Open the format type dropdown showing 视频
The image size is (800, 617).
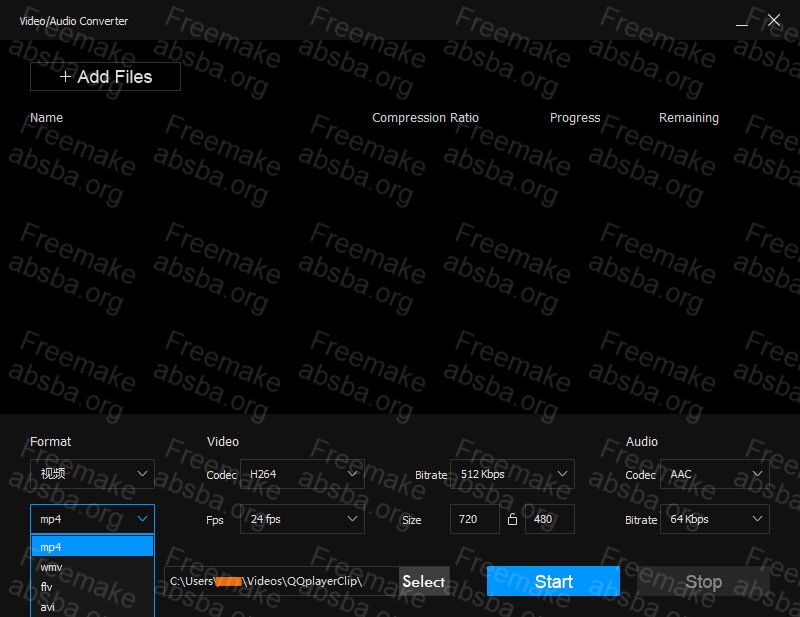click(x=92, y=474)
